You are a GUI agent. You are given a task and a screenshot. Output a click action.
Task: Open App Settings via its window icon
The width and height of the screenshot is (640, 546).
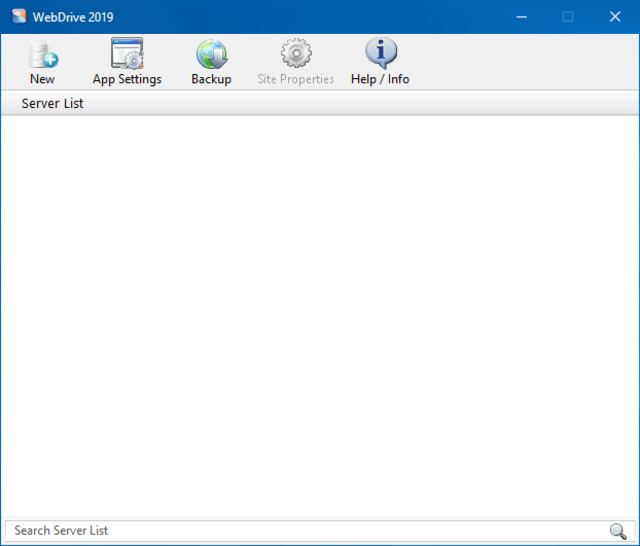click(x=127, y=54)
